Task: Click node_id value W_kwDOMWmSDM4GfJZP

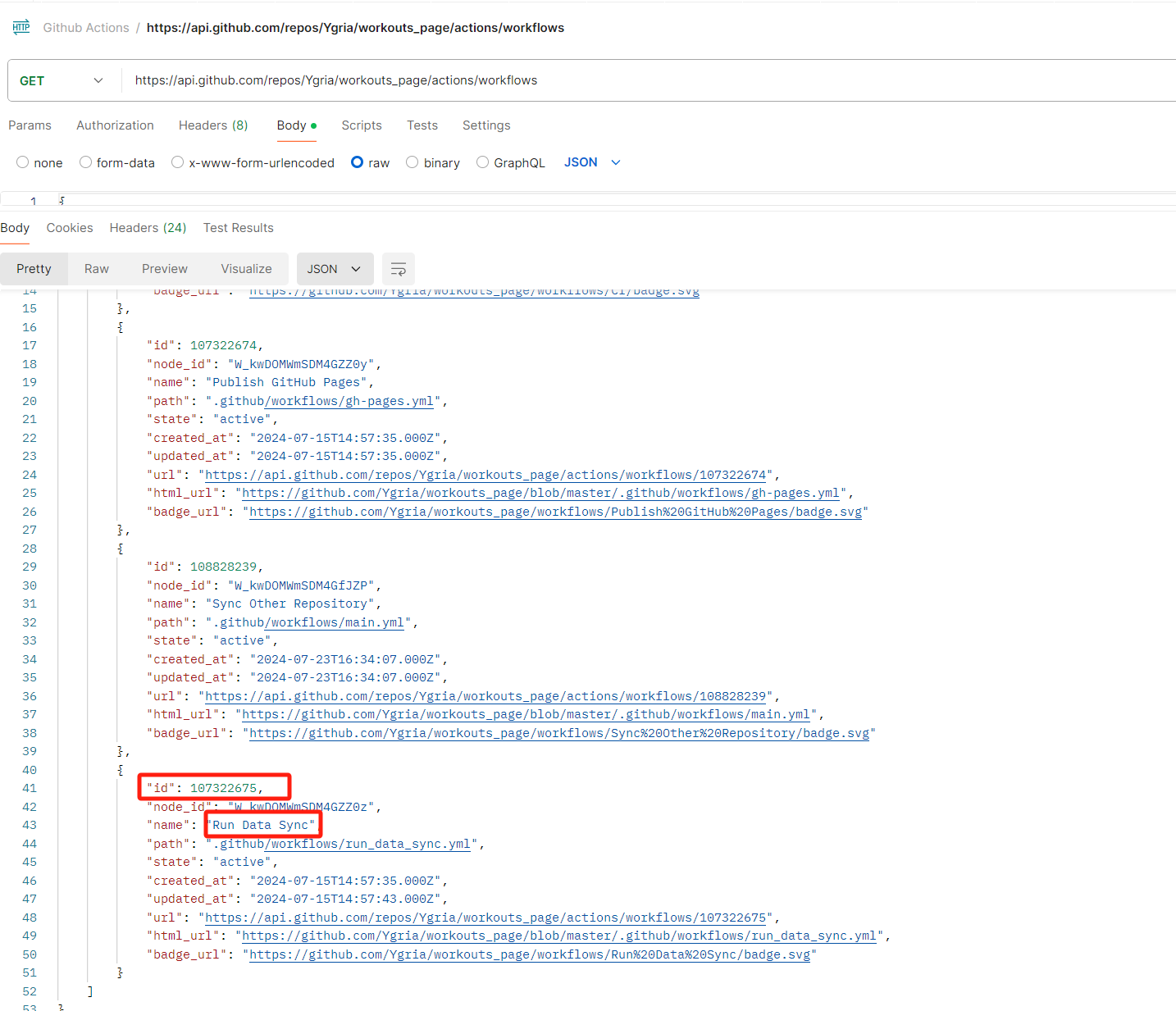Action: coord(301,585)
